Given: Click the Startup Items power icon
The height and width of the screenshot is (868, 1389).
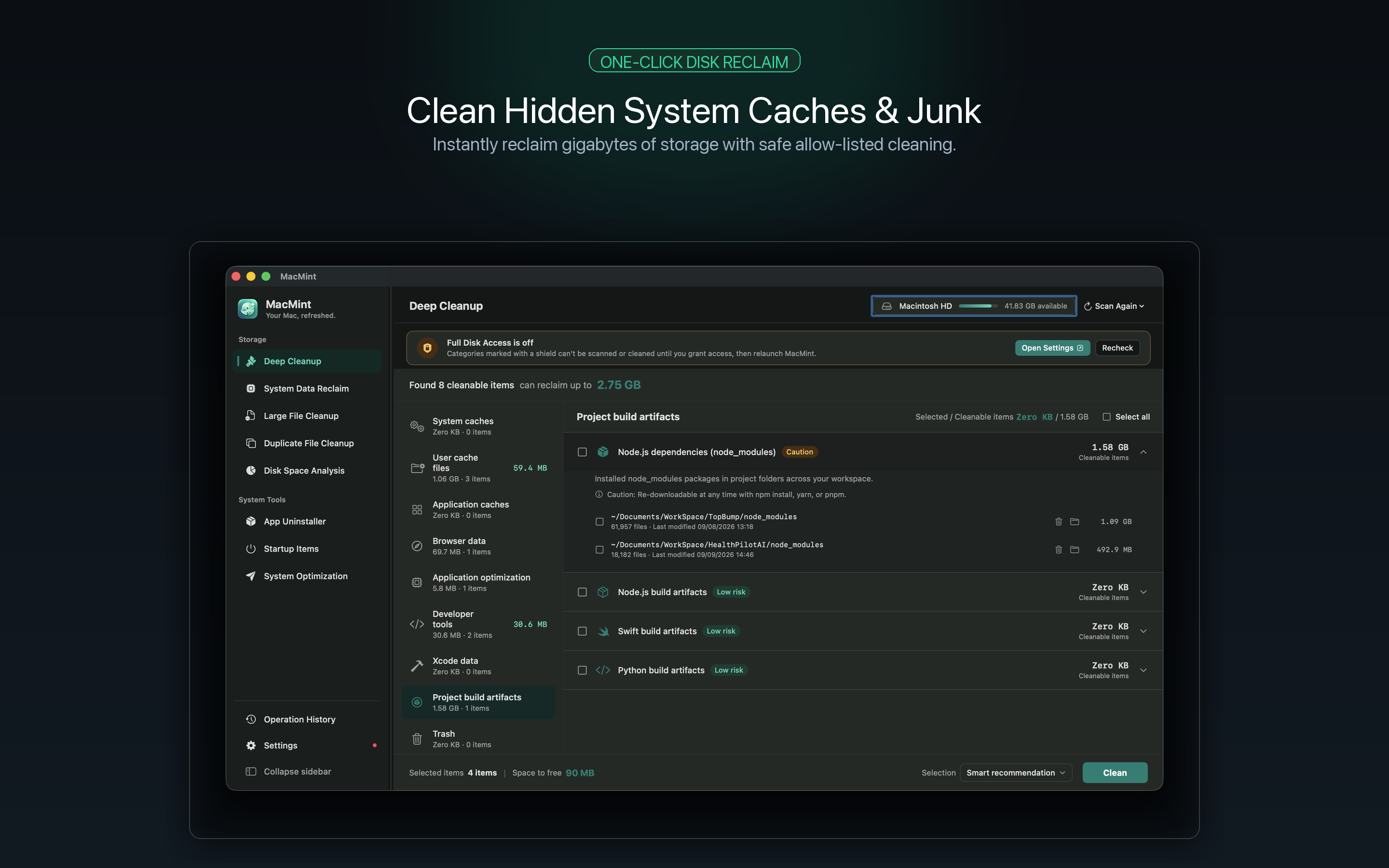Looking at the screenshot, I should point(251,549).
